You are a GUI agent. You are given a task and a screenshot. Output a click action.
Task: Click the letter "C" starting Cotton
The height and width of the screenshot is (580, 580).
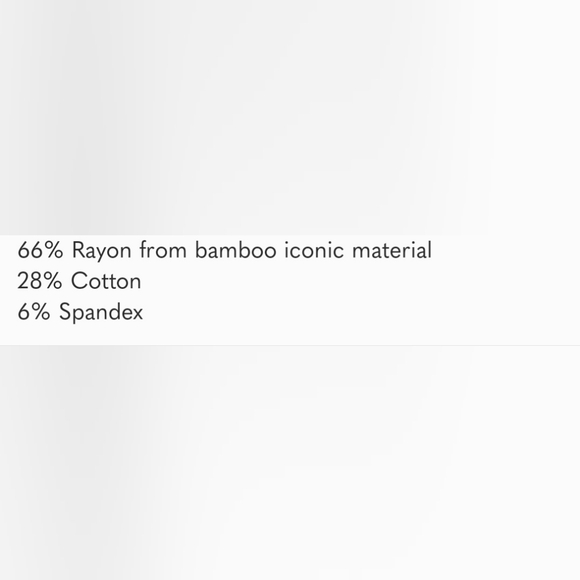pyautogui.click(x=79, y=281)
